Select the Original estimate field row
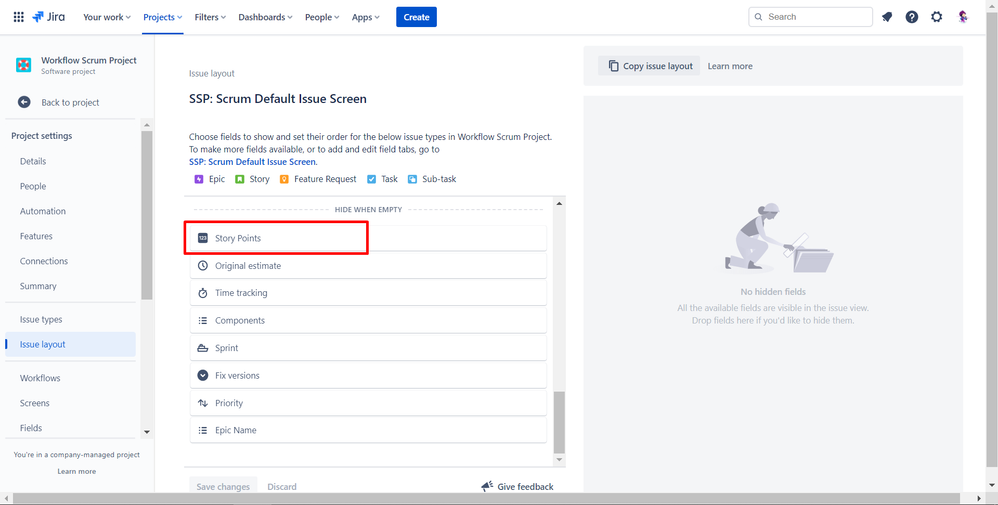This screenshot has width=998, height=505. (369, 266)
